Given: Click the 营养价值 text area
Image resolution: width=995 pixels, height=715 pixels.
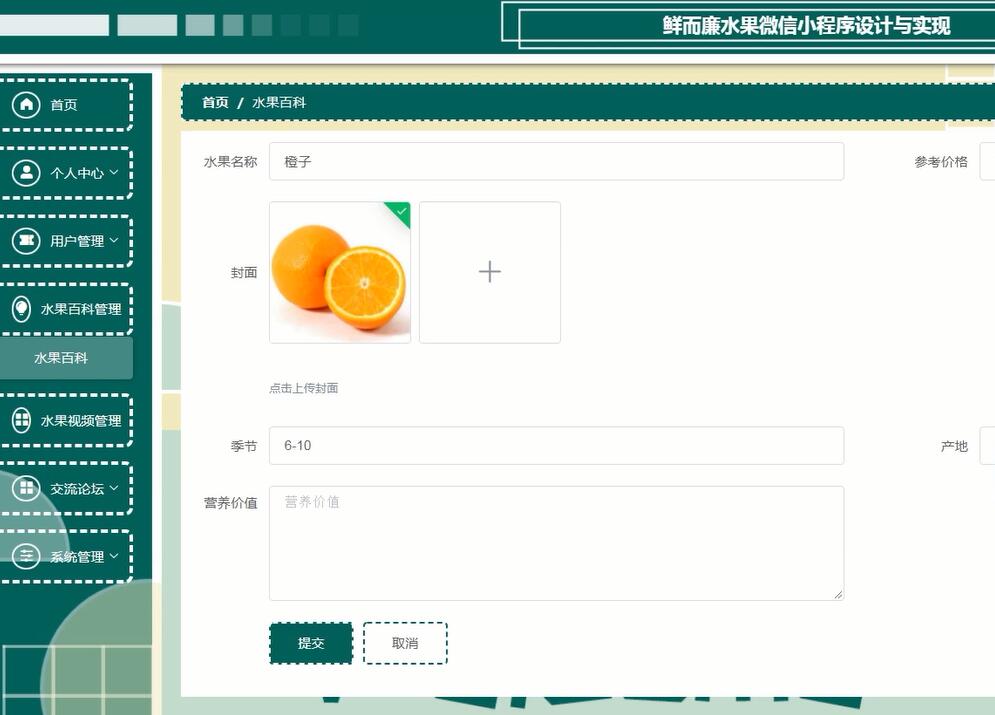Looking at the screenshot, I should 557,543.
